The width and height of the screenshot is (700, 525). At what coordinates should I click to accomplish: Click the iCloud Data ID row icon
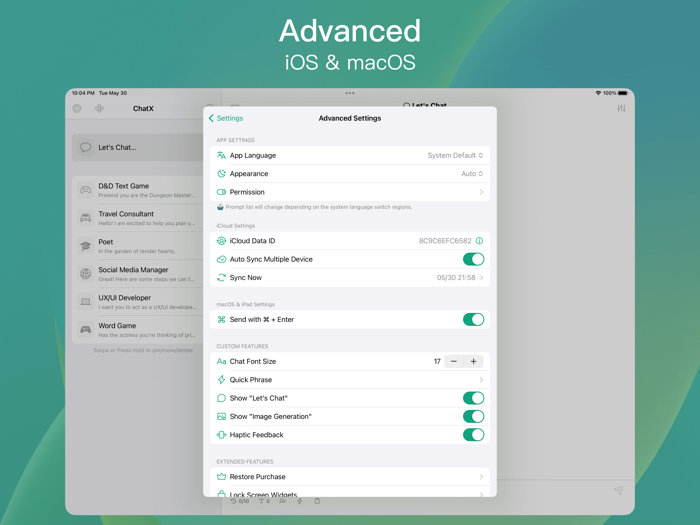(221, 241)
